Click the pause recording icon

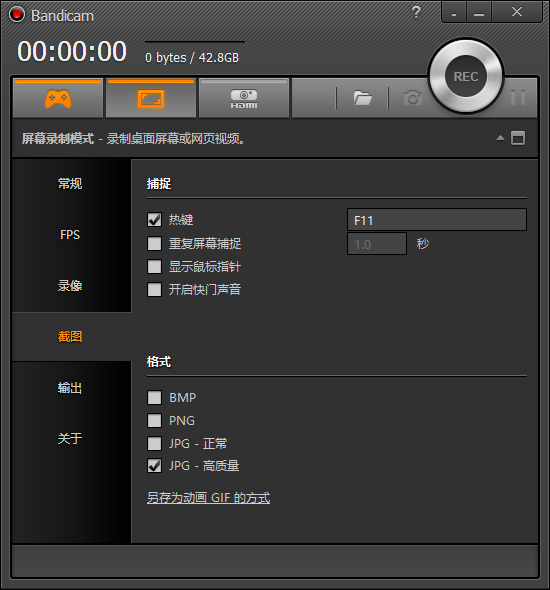click(518, 98)
